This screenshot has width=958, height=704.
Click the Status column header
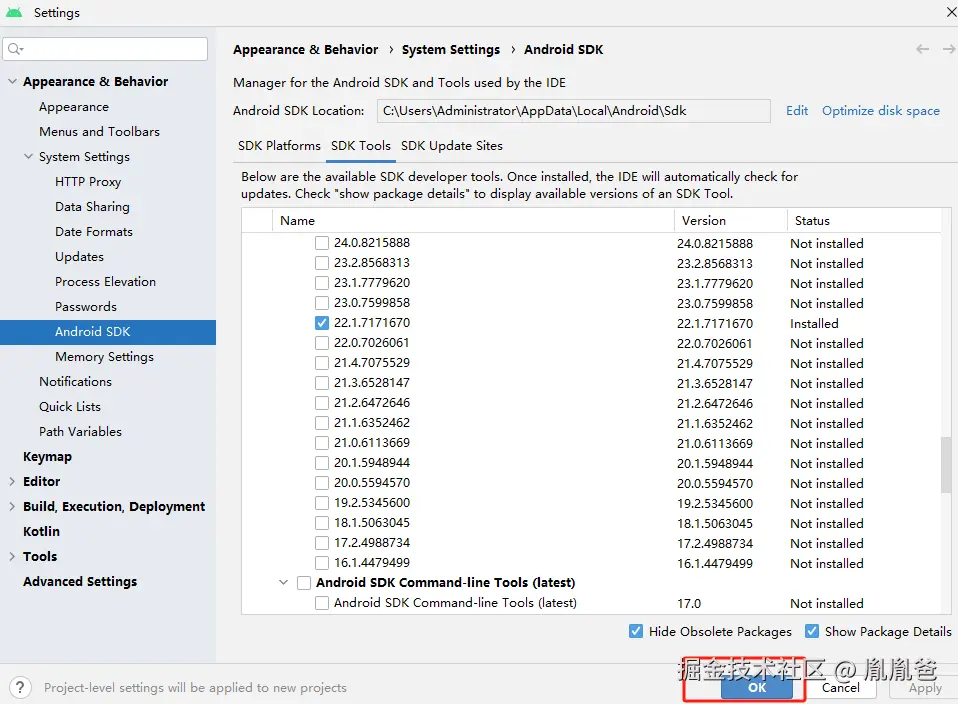click(x=864, y=221)
